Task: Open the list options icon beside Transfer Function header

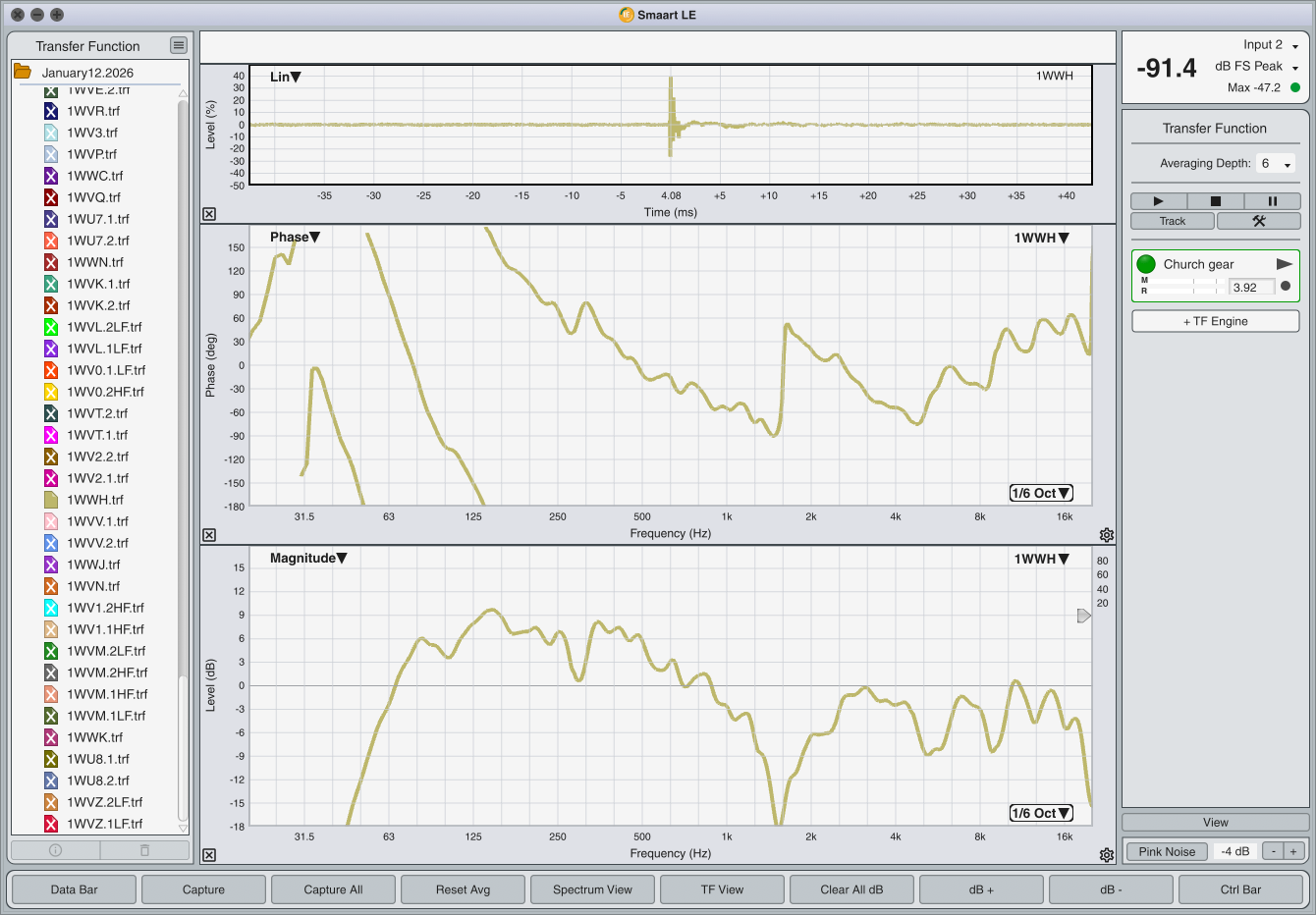Action: coord(178,45)
